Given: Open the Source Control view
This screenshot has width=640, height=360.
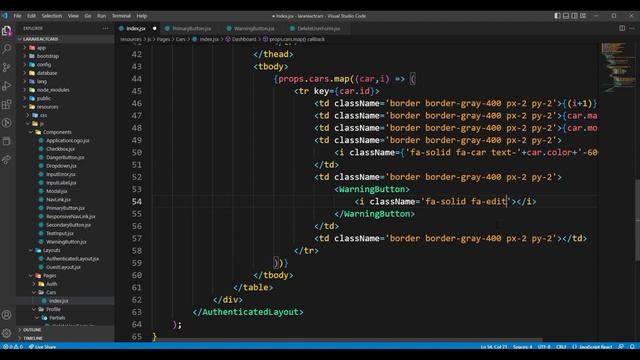Looking at the screenshot, I should click(7, 67).
